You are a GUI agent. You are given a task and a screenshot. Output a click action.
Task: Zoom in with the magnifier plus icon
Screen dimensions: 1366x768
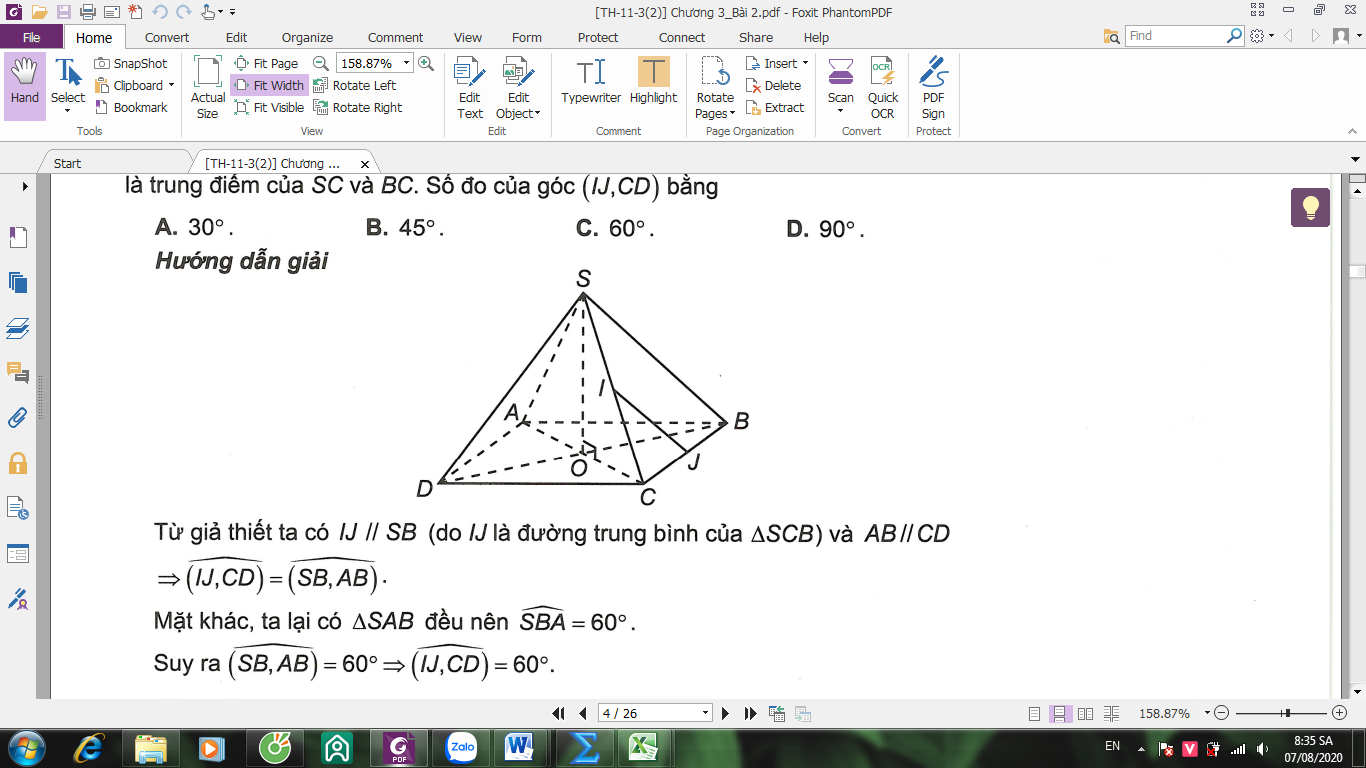click(x=426, y=63)
